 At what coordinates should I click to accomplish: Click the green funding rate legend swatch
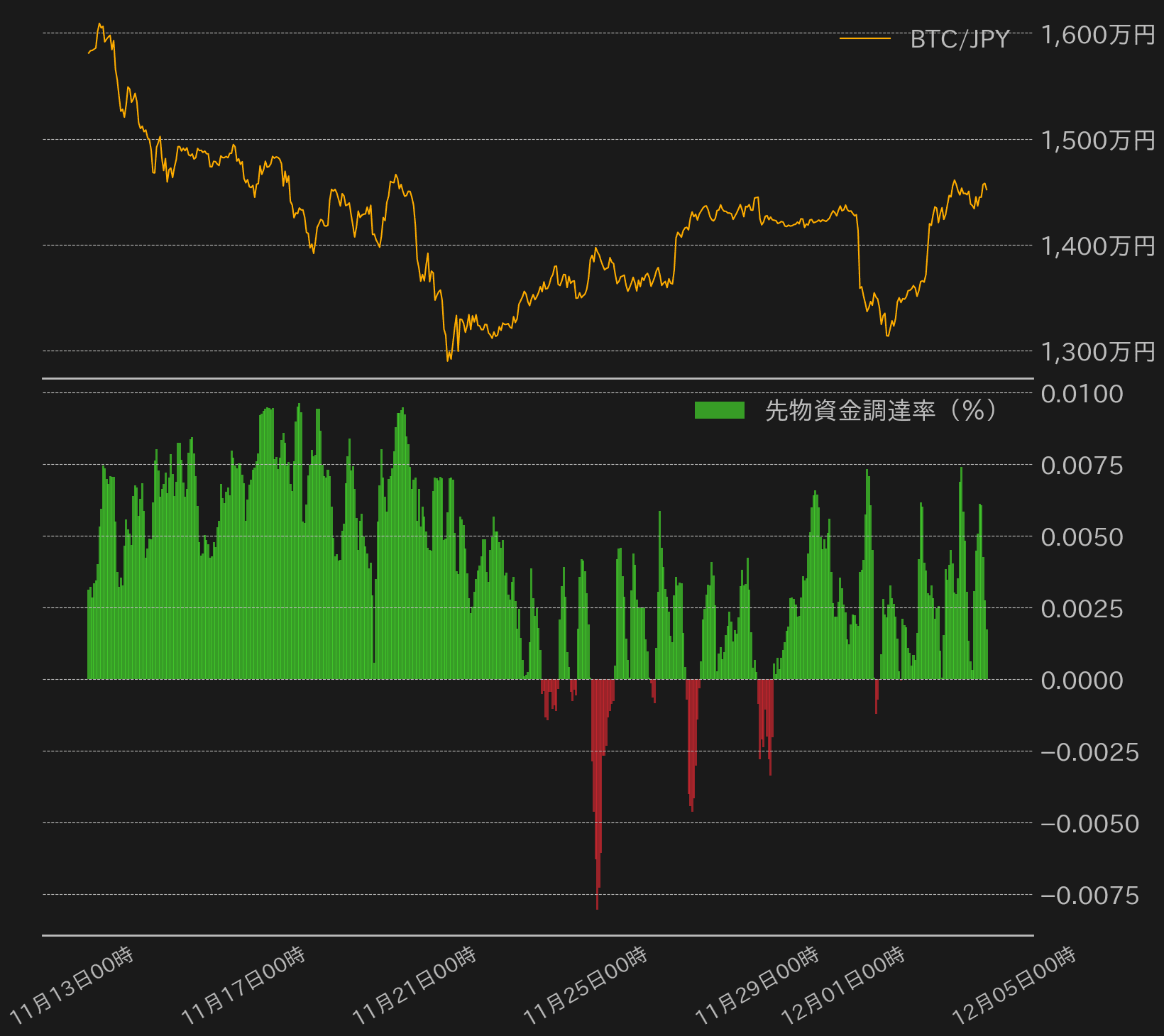click(719, 410)
